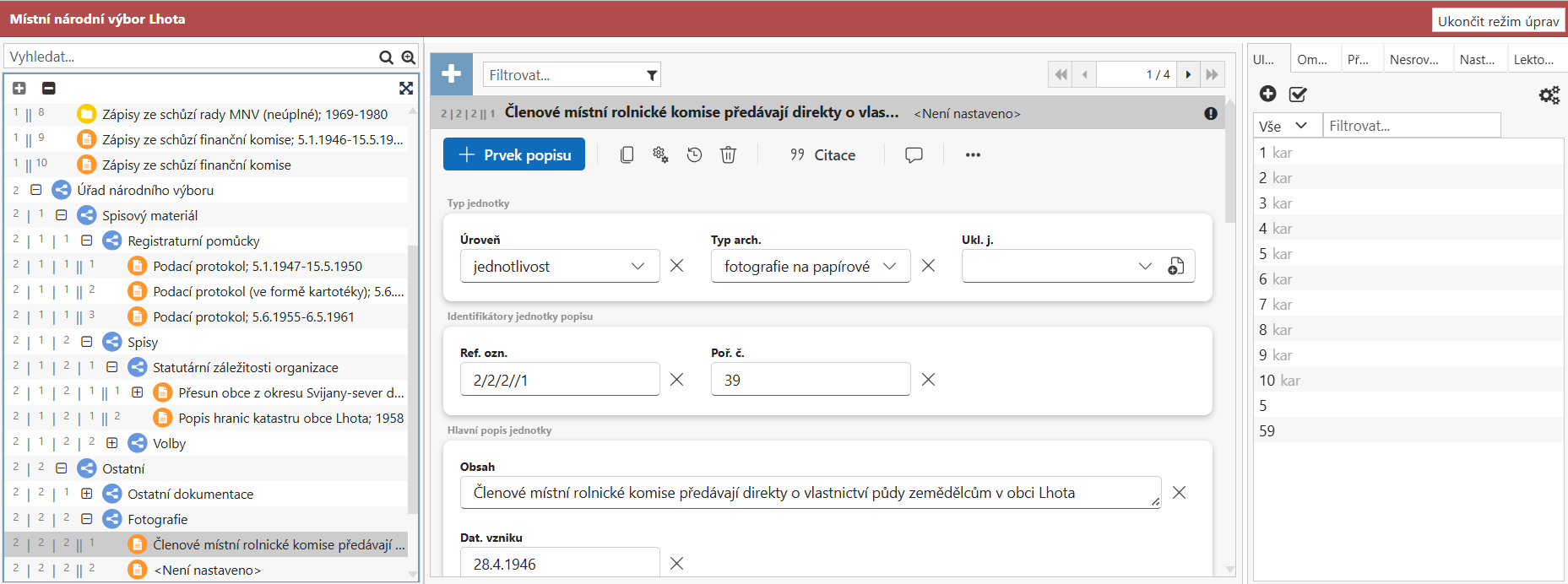Click the copy document icon in toolbar
1568x584 pixels.
(x=627, y=154)
